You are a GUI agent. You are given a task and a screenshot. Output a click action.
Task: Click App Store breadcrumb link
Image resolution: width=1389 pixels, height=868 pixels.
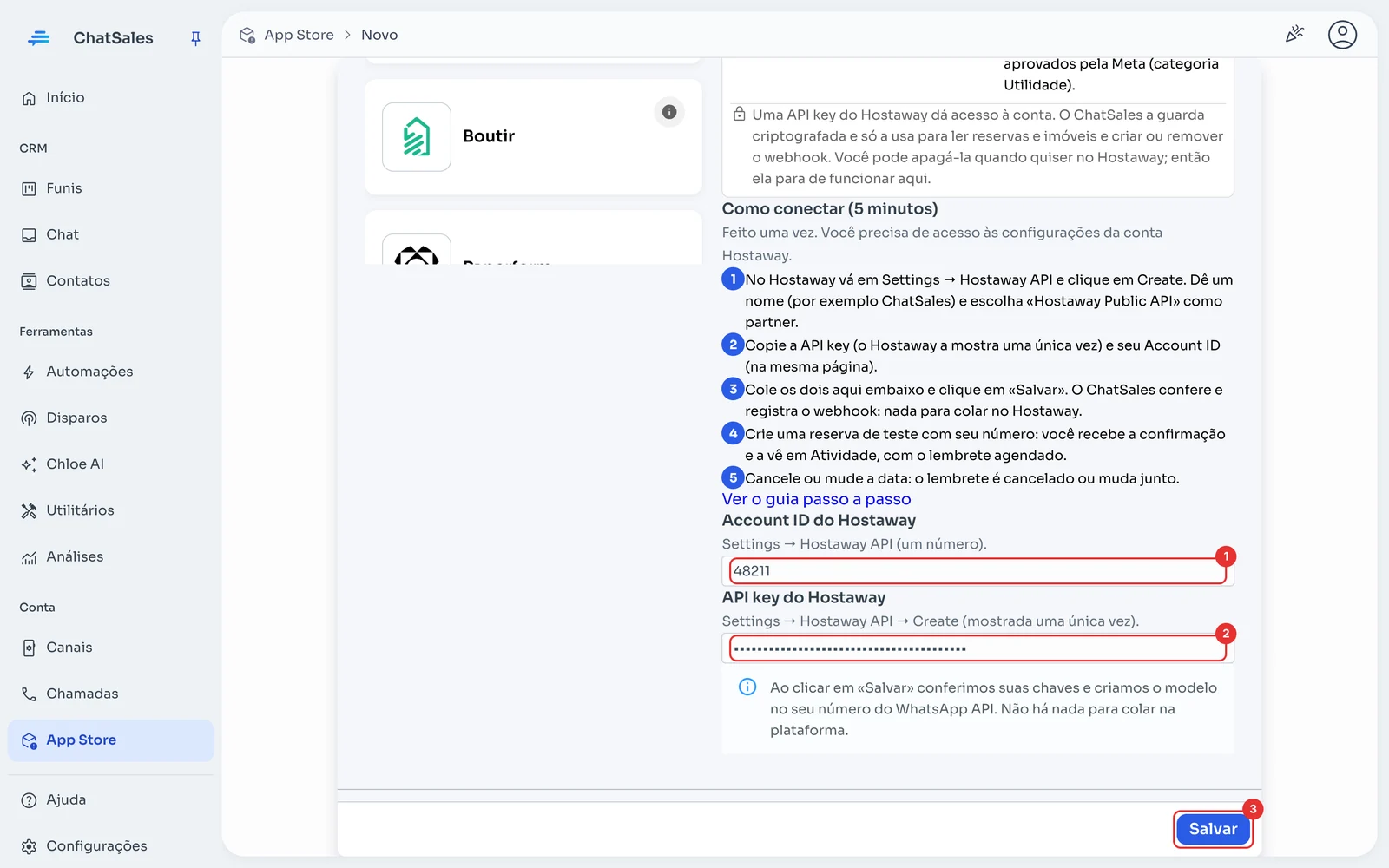[299, 35]
